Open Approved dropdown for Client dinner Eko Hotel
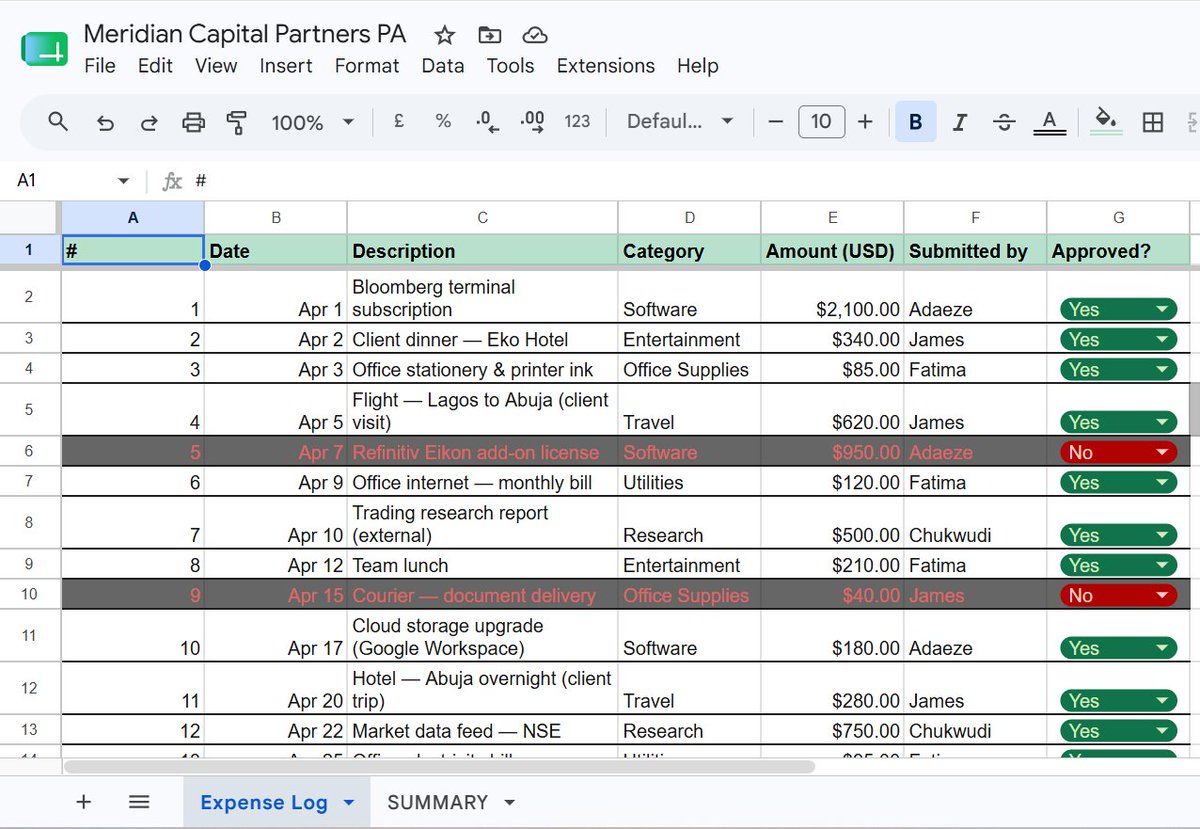 [x=1118, y=339]
